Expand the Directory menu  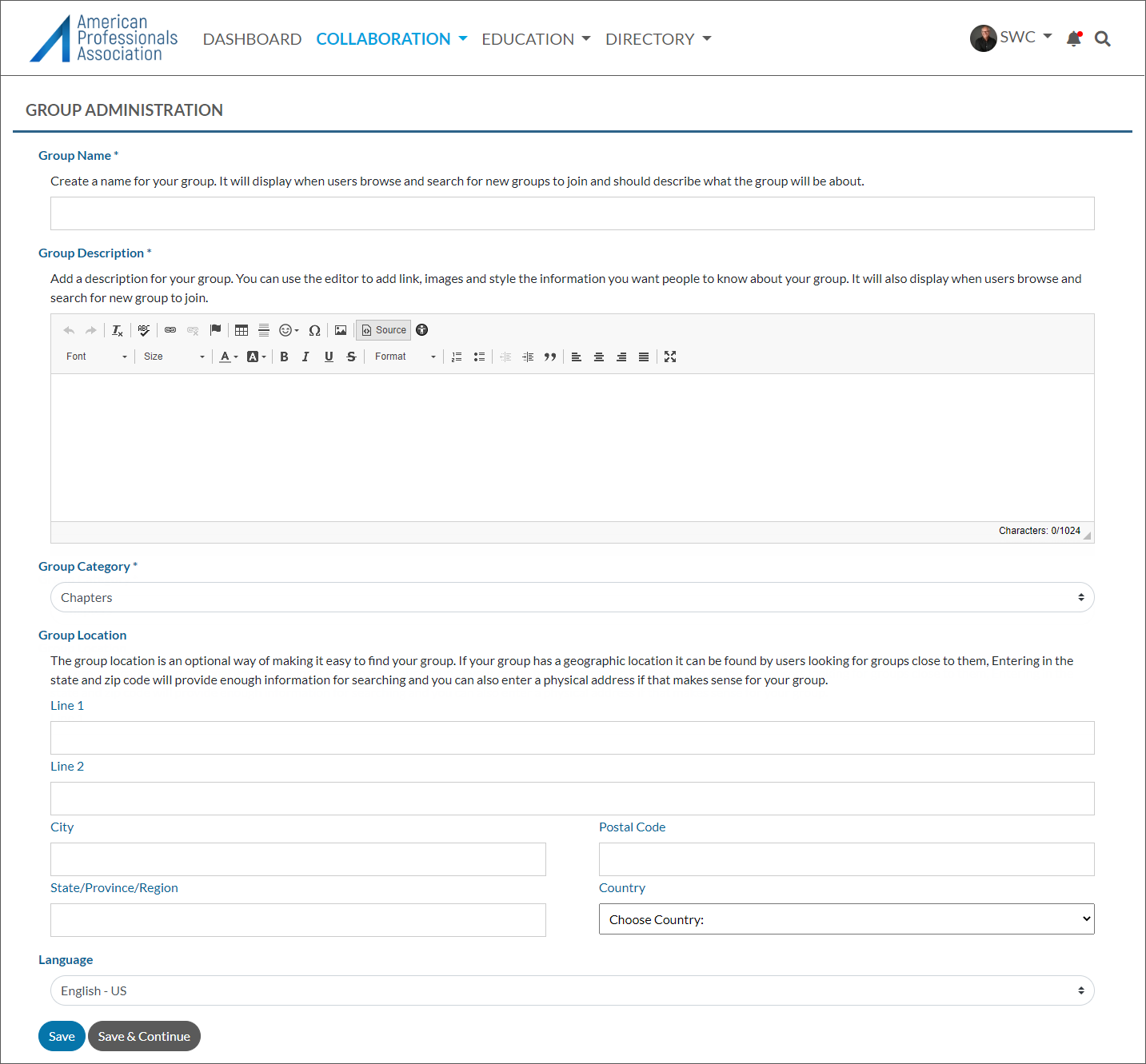658,39
